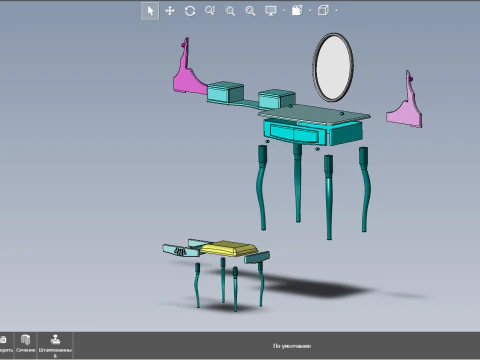Select the leftmost small shelf box
The image size is (480, 360).
click(x=225, y=92)
